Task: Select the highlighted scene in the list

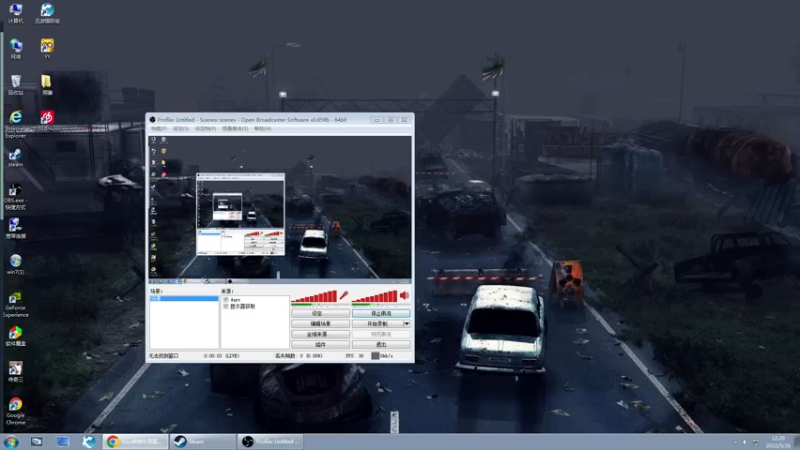Action: [184, 298]
